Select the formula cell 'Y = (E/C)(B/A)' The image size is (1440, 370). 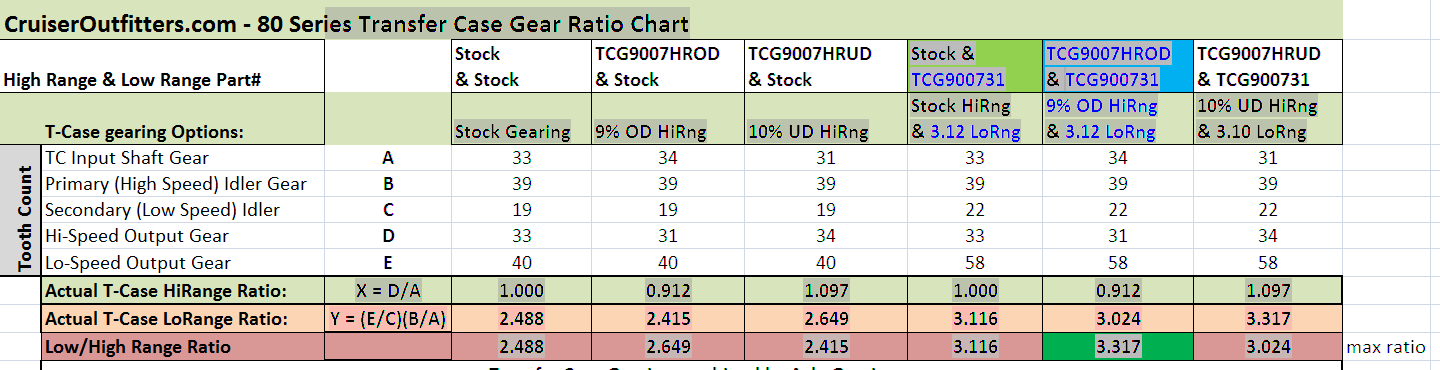[388, 319]
